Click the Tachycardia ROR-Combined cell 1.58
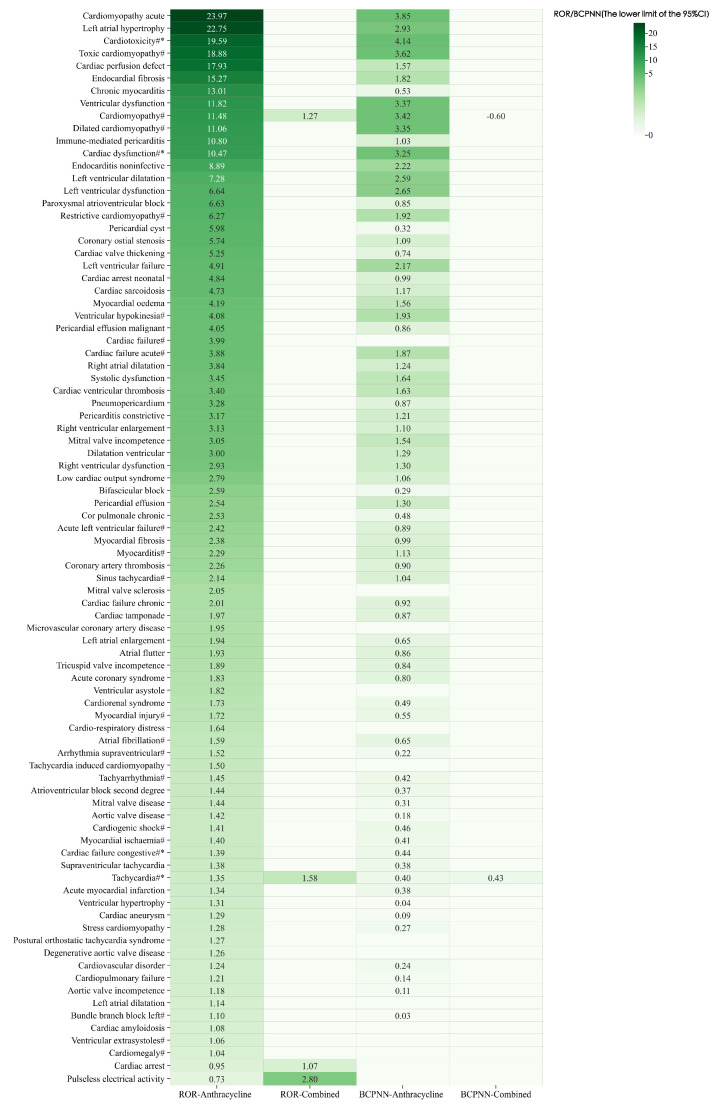717x1108 pixels. 309,878
